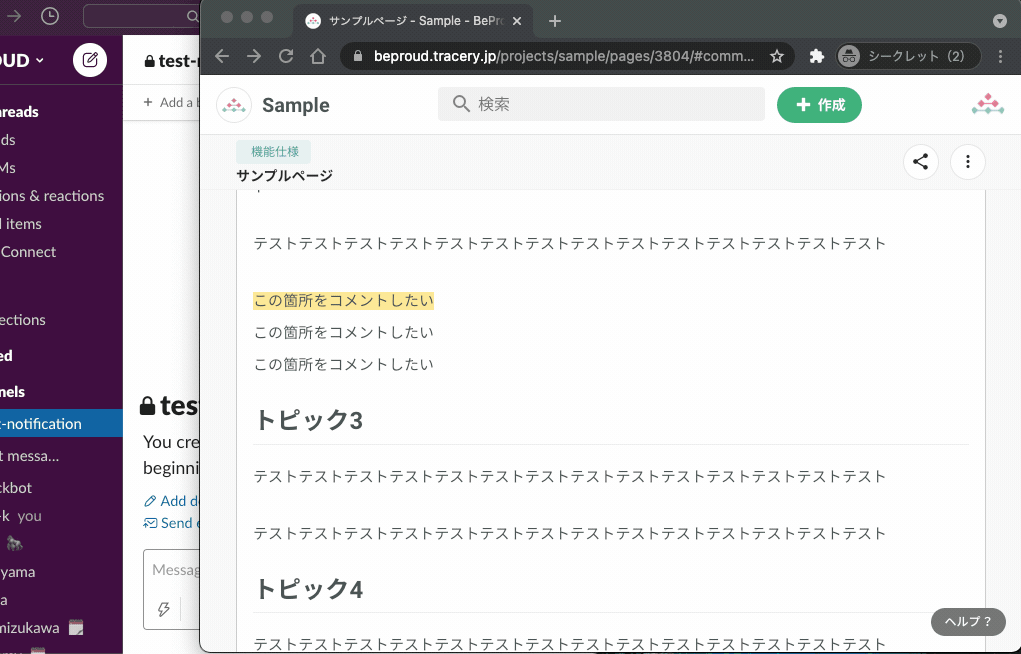Open Chrome's three-dot main menu

tap(1000, 56)
